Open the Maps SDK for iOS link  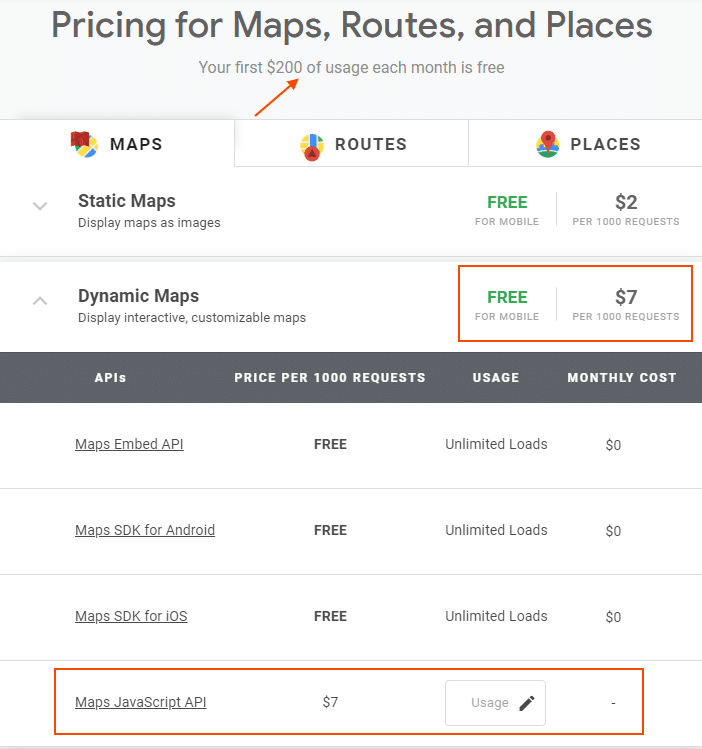[131, 616]
